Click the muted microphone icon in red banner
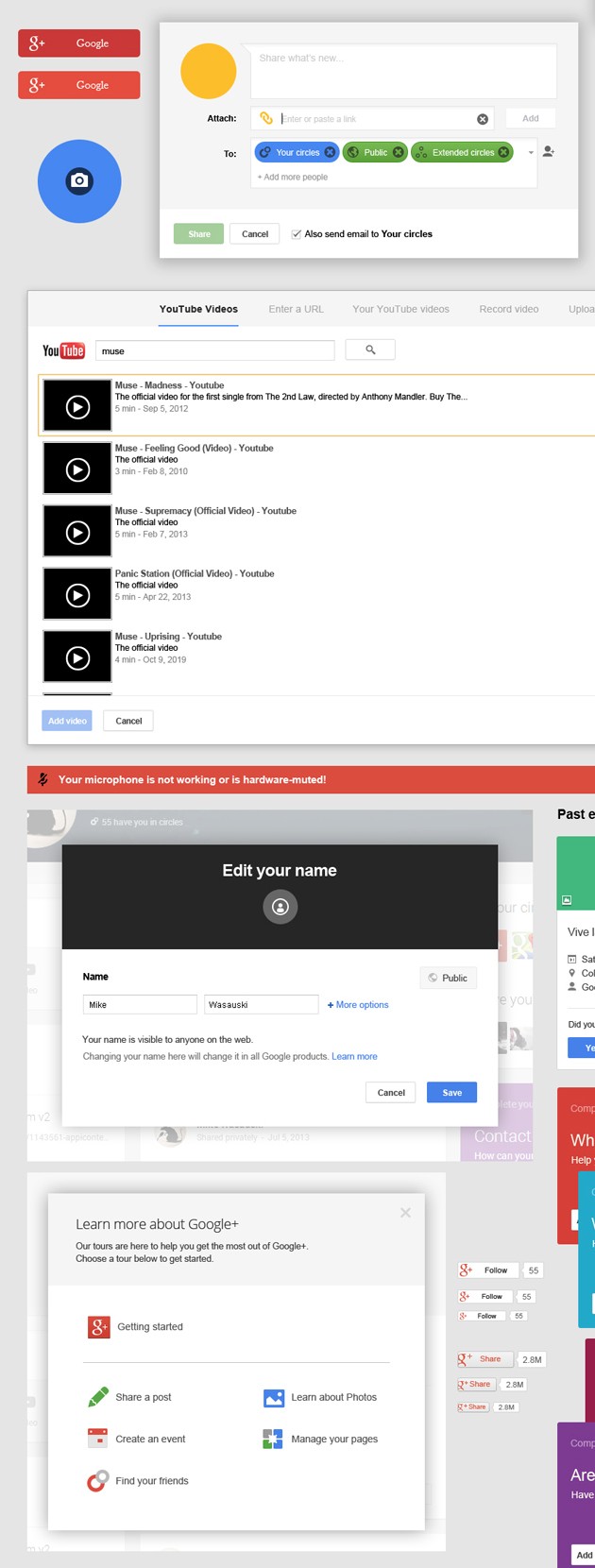The height and width of the screenshot is (1568, 595). tap(42, 779)
